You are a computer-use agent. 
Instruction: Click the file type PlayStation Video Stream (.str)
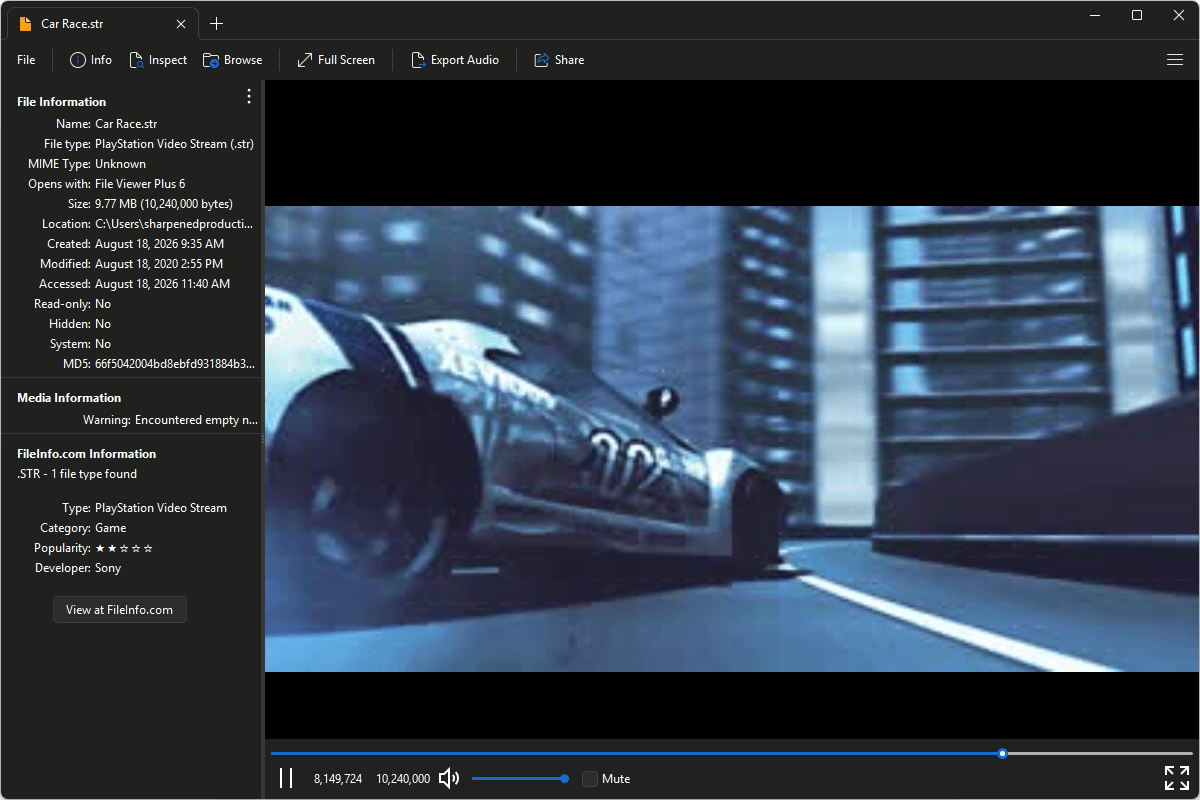pos(174,144)
